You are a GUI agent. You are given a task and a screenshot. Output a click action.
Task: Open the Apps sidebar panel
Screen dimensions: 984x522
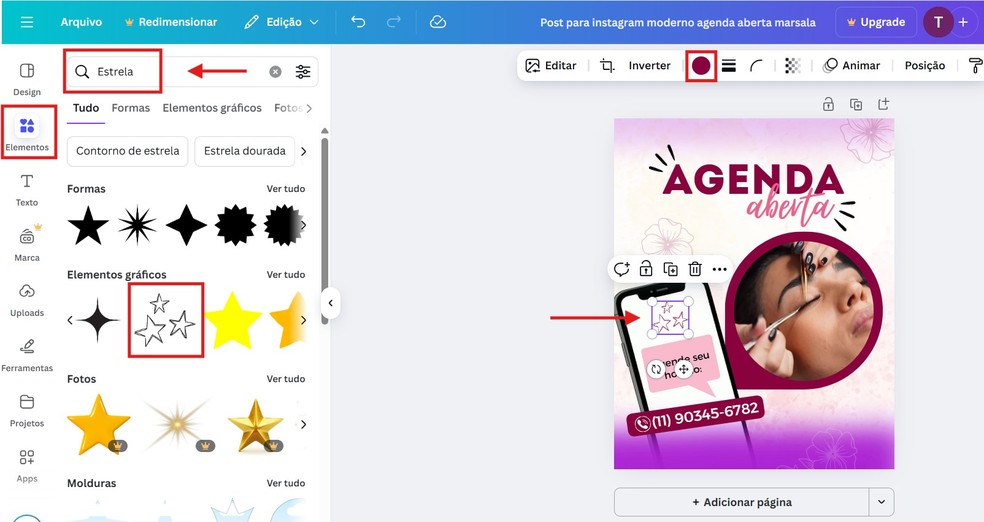[27, 466]
